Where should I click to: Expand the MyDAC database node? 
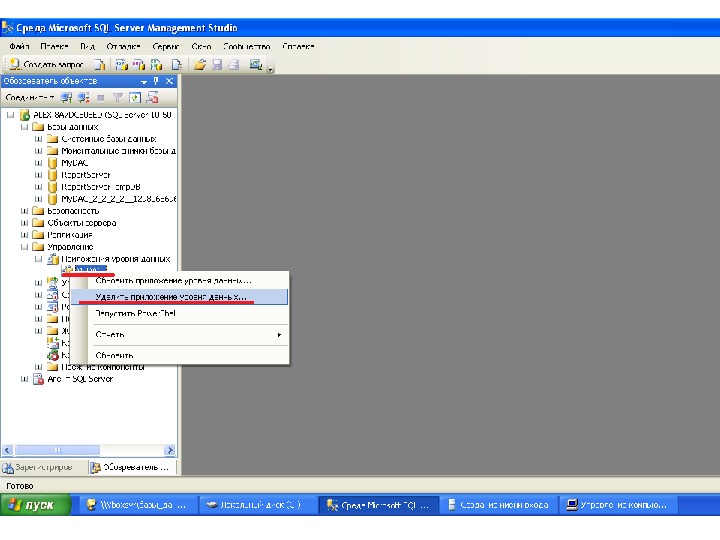tap(39, 163)
